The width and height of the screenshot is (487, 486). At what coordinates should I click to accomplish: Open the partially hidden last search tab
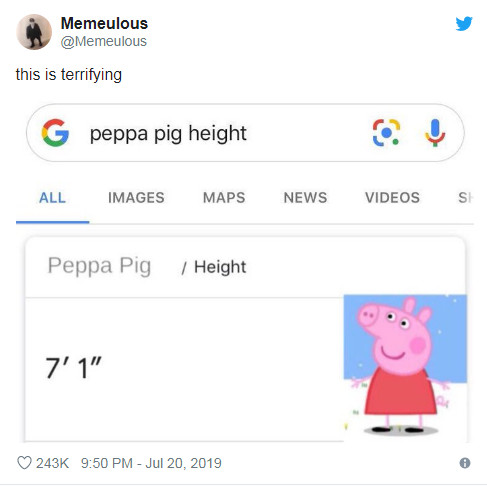(466, 198)
